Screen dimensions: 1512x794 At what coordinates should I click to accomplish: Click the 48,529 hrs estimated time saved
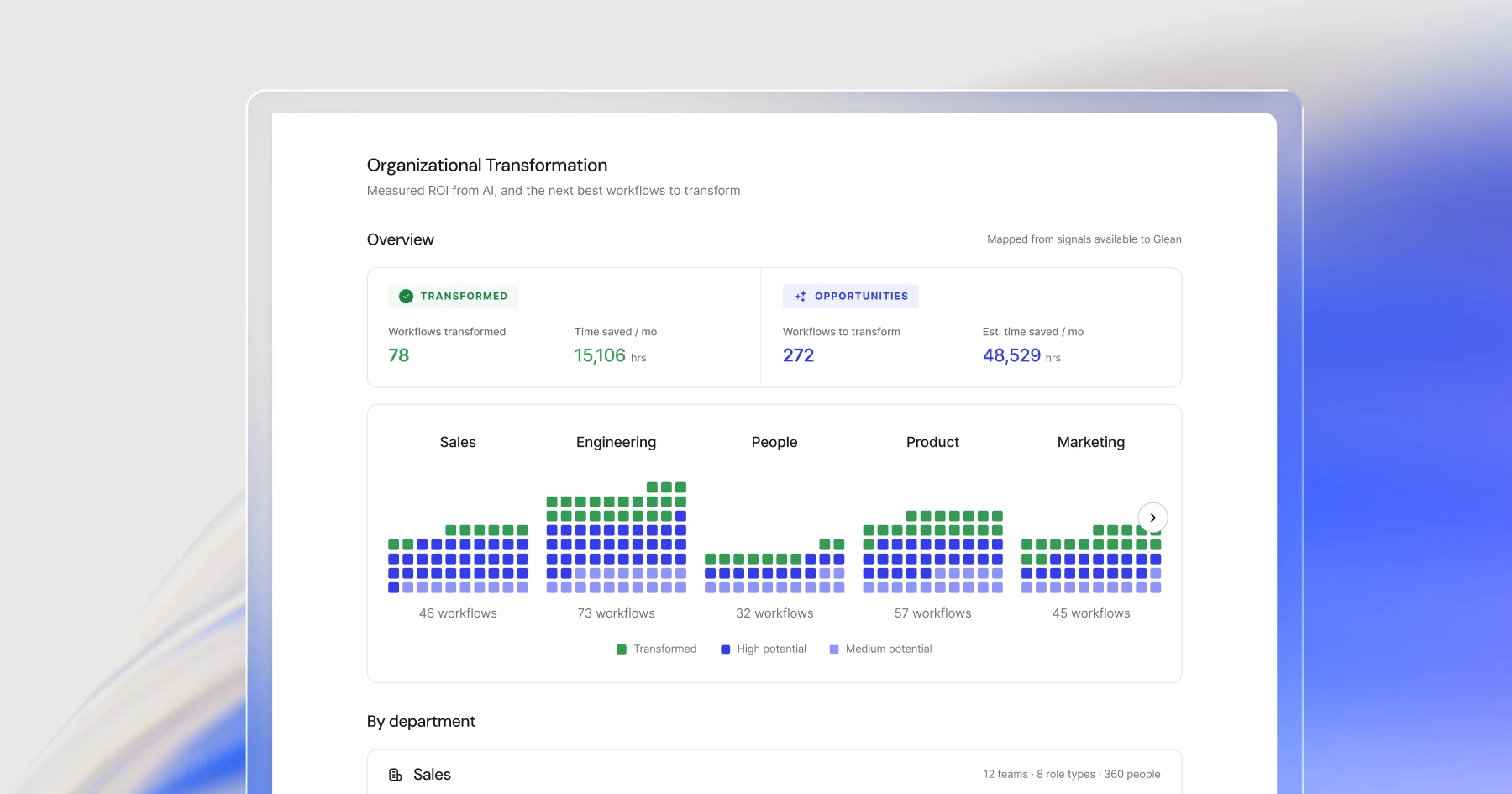pyautogui.click(x=1021, y=355)
